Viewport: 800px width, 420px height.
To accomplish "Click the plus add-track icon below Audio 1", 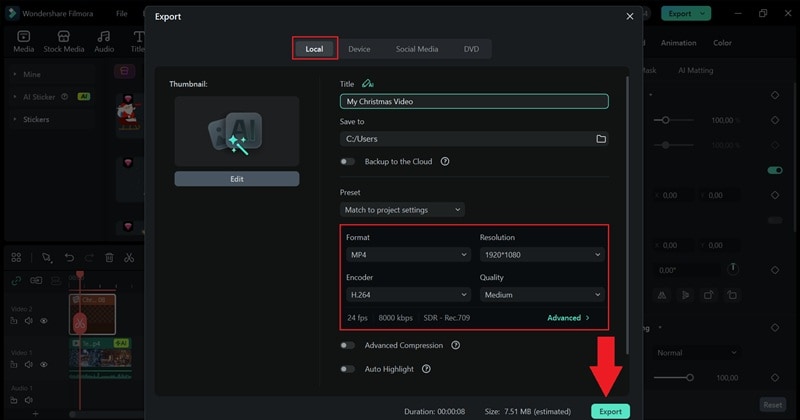I will [x=35, y=414].
